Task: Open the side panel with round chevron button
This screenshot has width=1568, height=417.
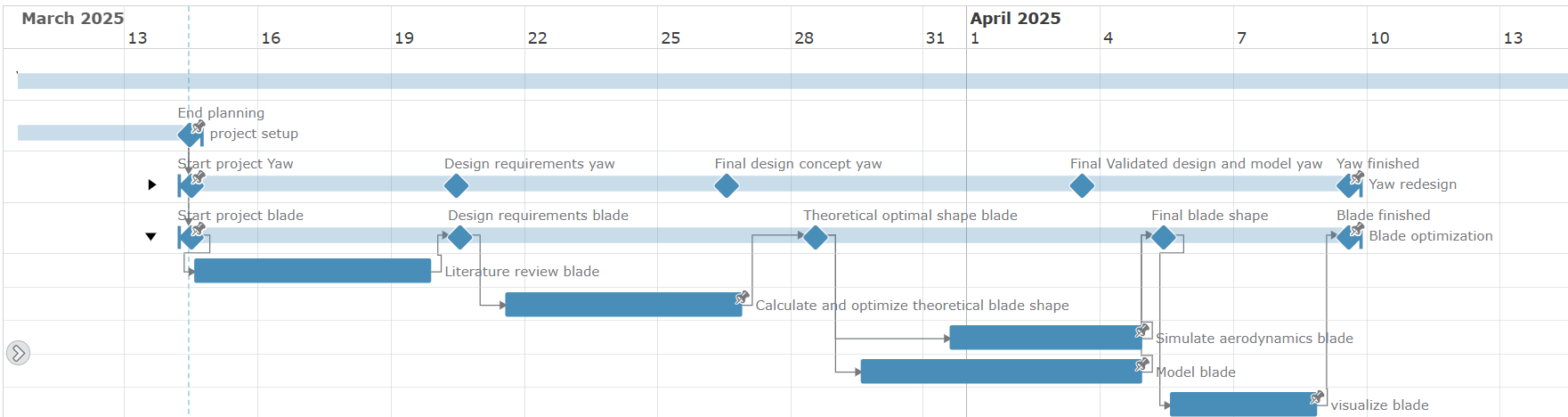Action: click(18, 353)
